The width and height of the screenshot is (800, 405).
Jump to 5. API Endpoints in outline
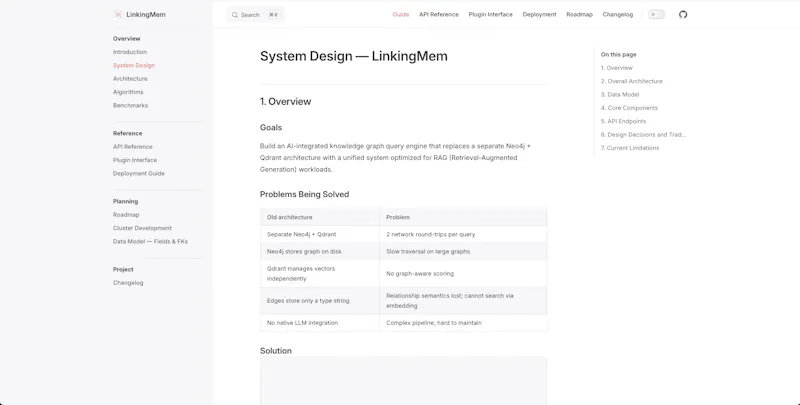tap(623, 121)
